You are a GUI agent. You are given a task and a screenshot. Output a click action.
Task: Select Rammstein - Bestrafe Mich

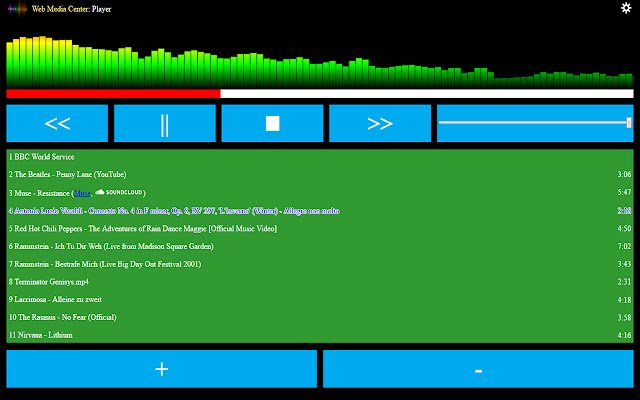[x=320, y=264]
